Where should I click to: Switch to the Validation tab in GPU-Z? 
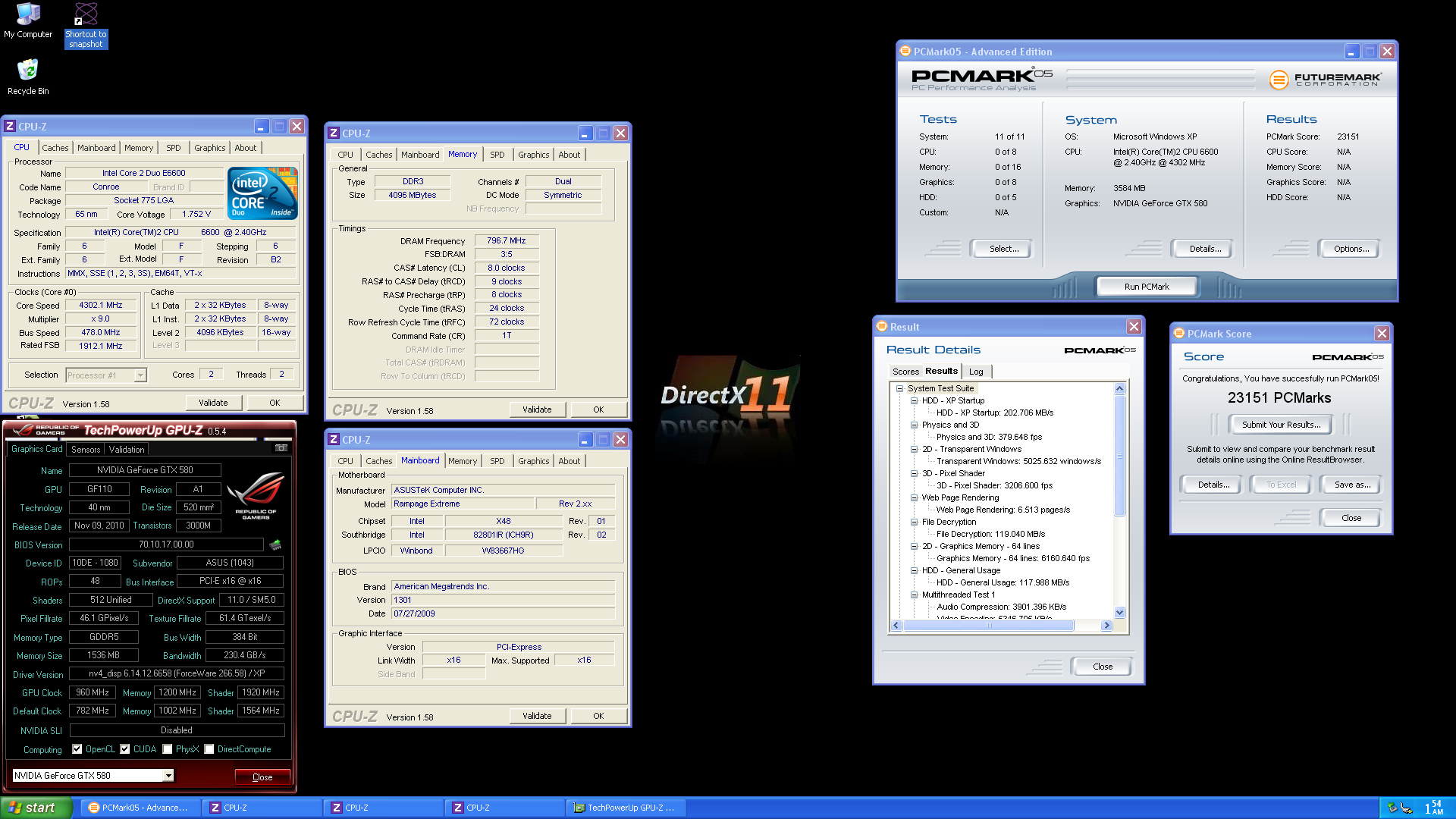[127, 450]
